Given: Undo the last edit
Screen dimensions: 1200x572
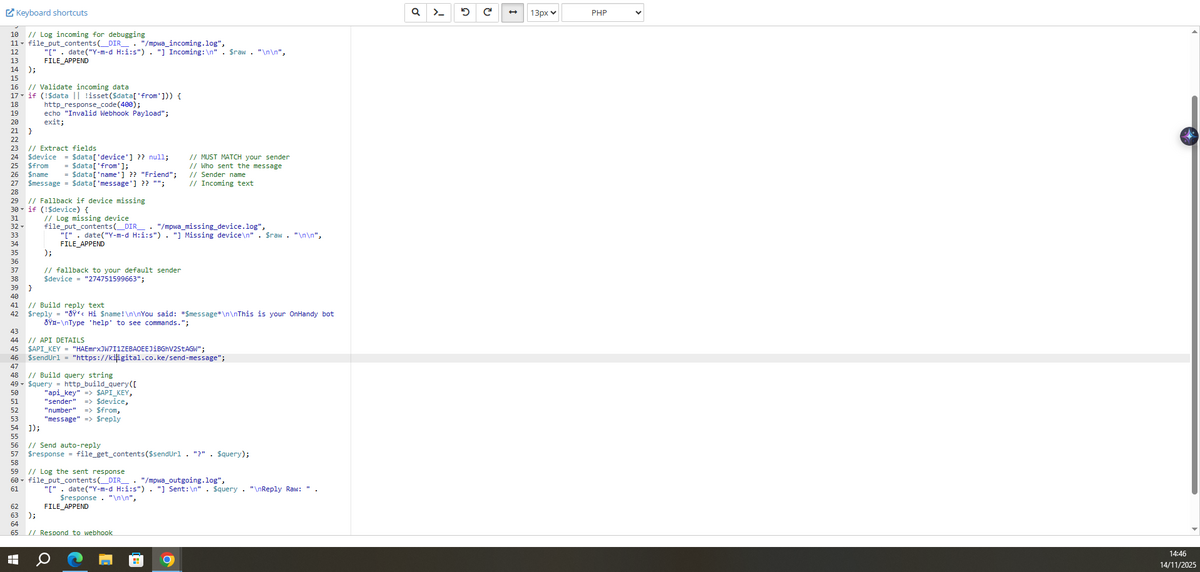Looking at the screenshot, I should (466, 13).
